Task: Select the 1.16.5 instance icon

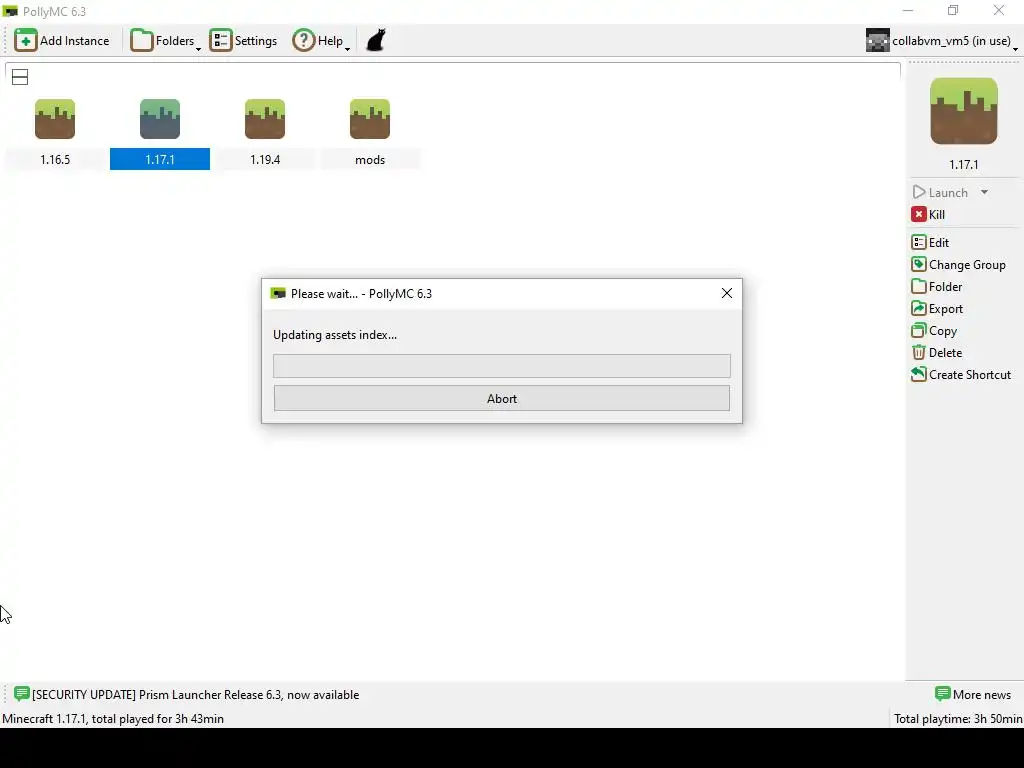Action: tap(55, 119)
